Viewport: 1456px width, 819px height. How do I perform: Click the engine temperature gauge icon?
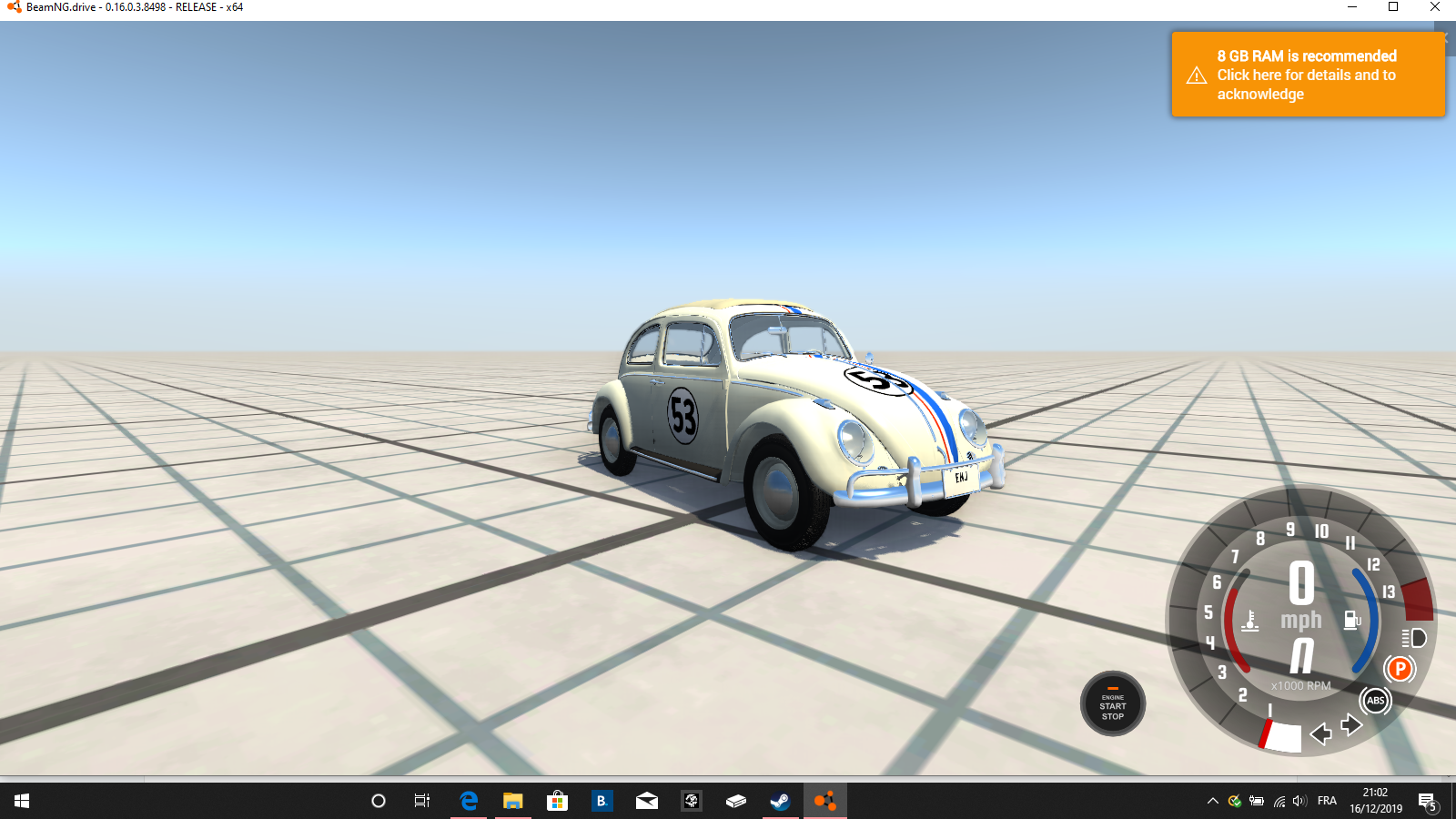point(1250,621)
